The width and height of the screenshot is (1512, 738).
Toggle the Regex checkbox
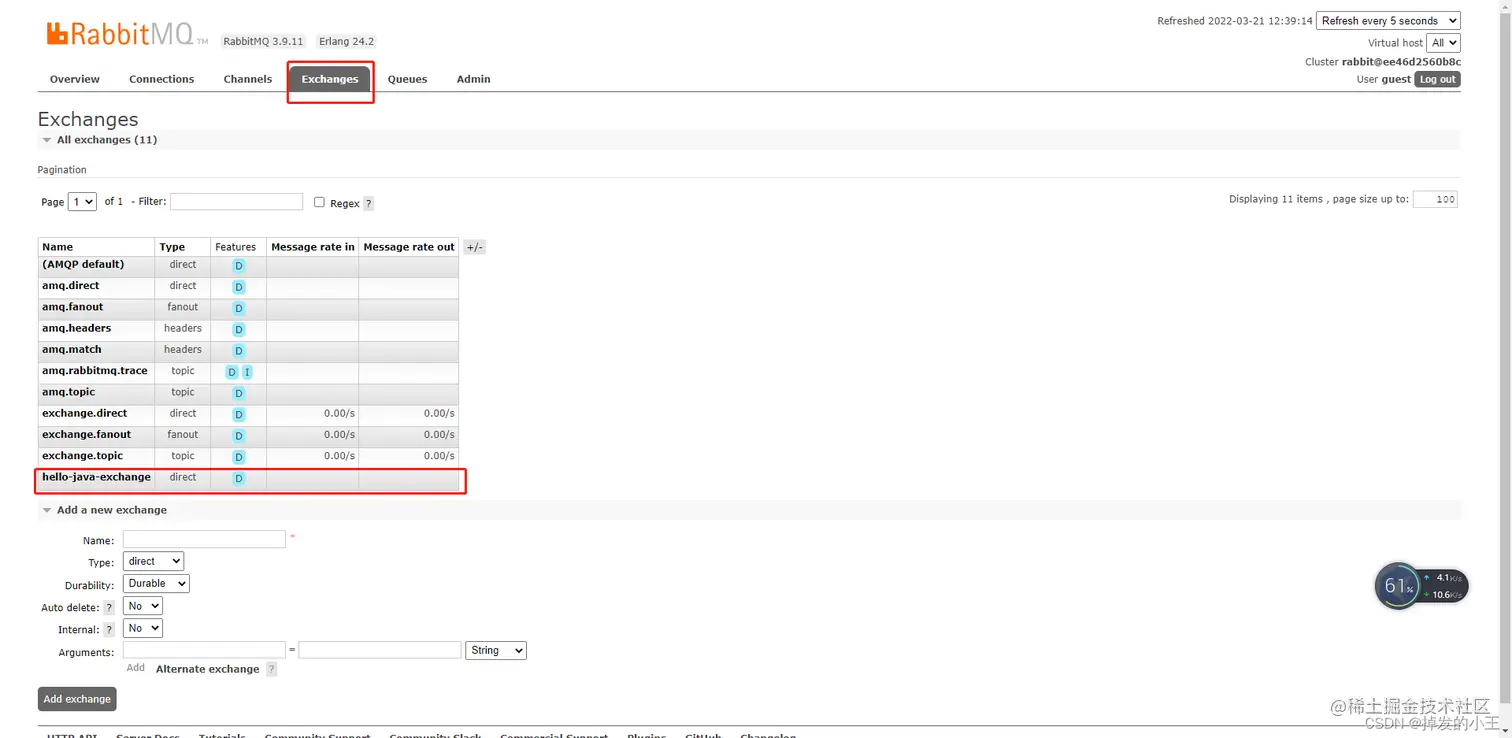[x=319, y=202]
